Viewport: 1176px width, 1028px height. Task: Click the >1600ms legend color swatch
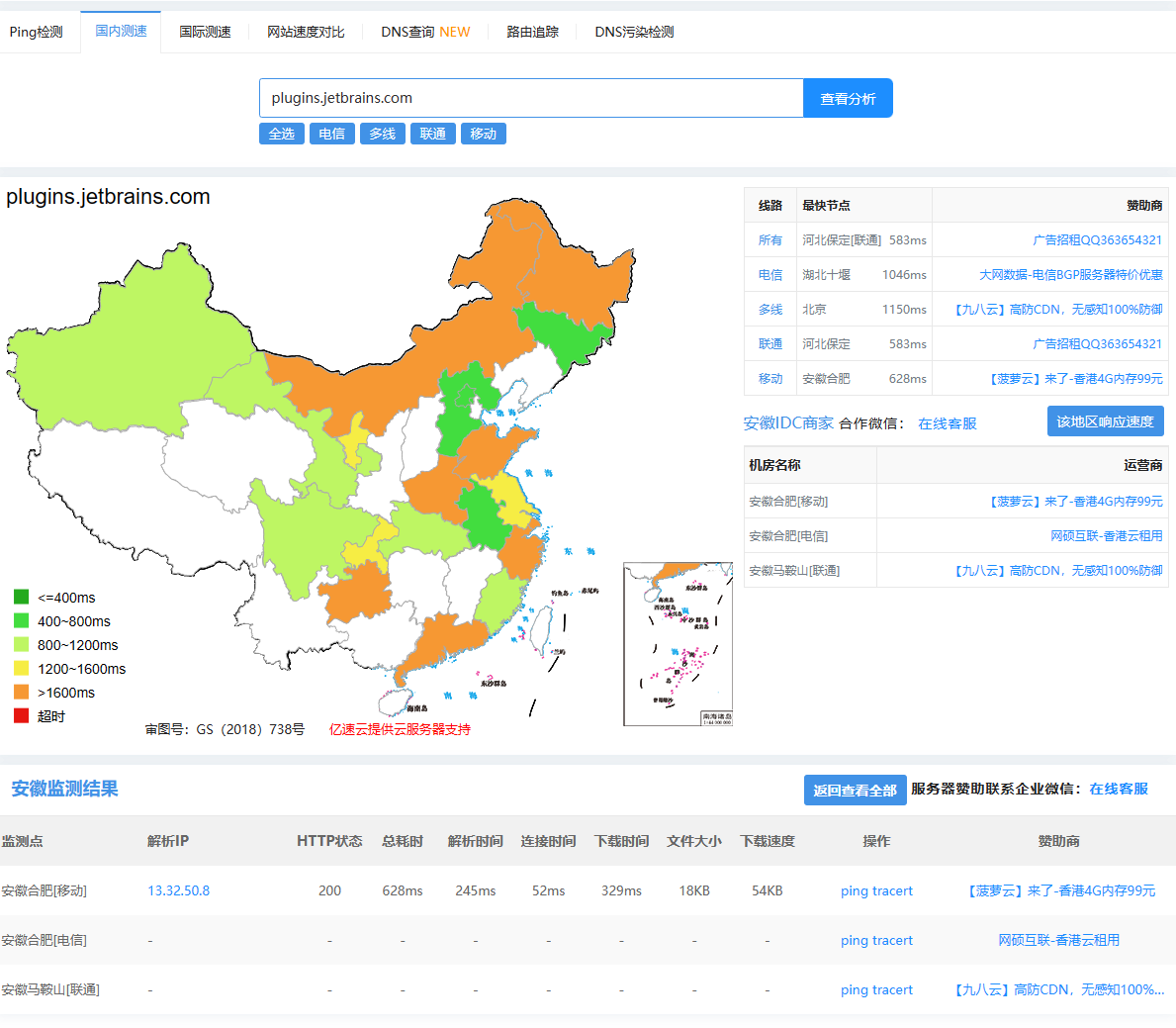pos(21,692)
